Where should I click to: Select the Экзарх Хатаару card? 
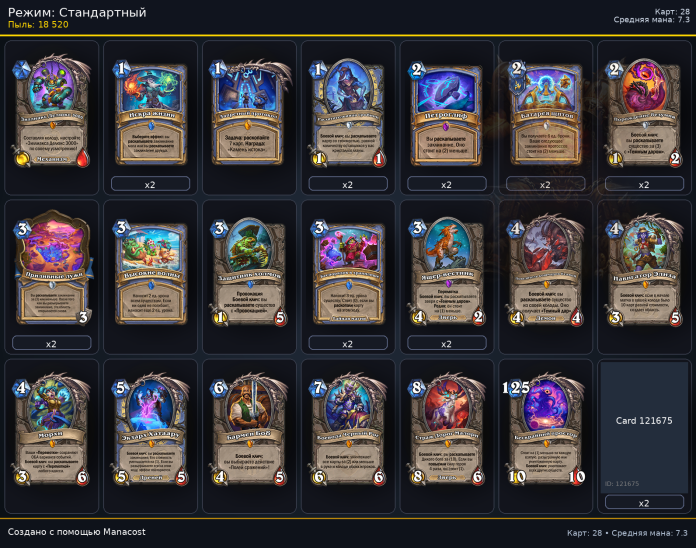[x=150, y=430]
